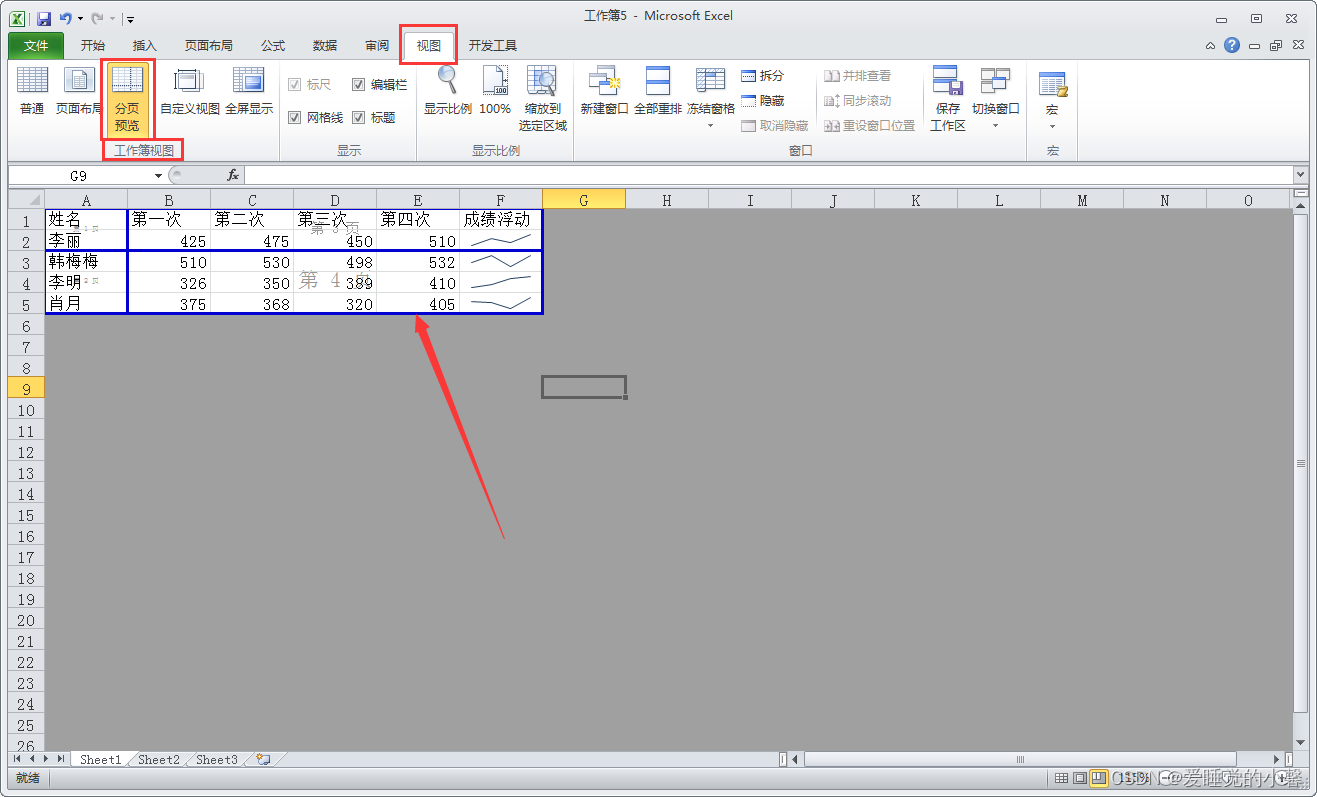Screen dimensions: 1317x797
Task: Click the Name Box showing G9
Action: pos(79,175)
